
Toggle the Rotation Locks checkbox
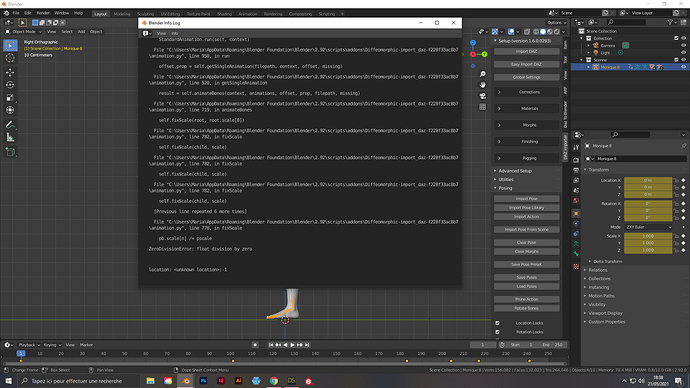(497, 332)
